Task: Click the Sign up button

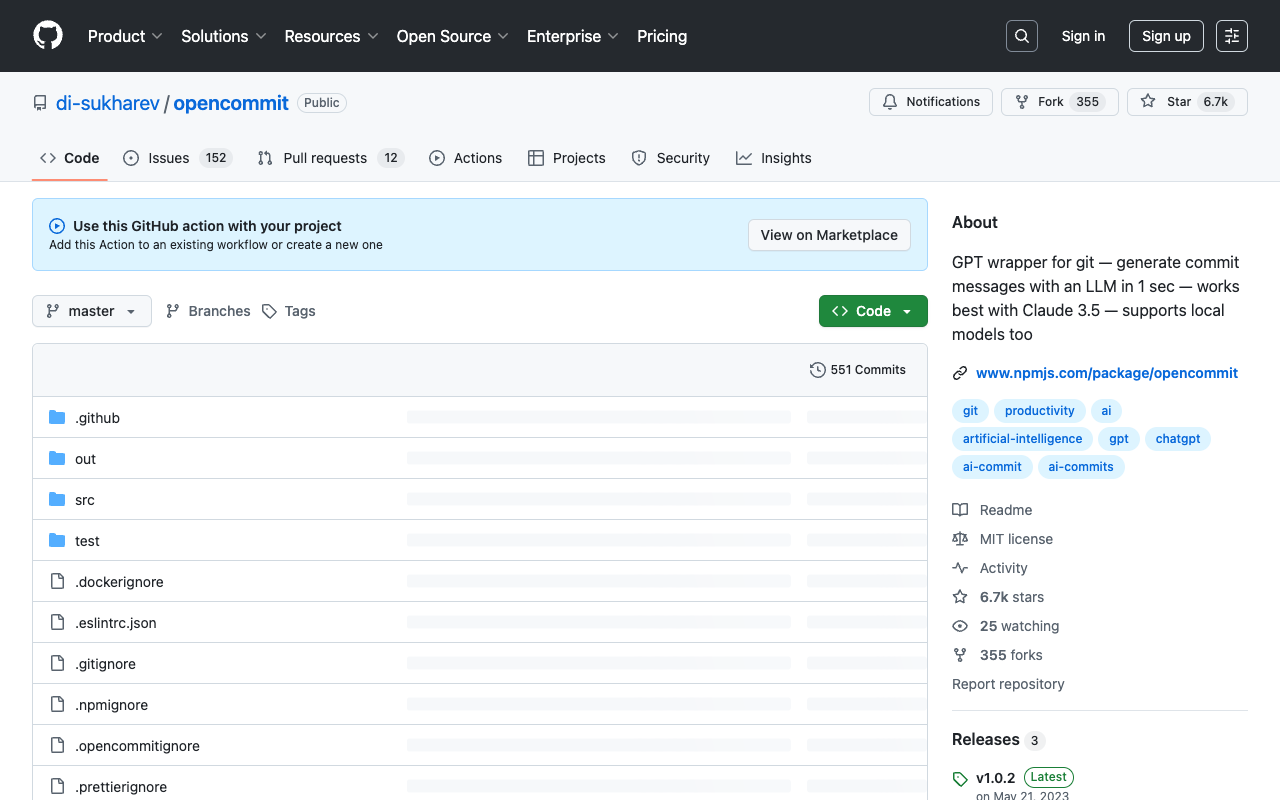Action: click(1166, 36)
